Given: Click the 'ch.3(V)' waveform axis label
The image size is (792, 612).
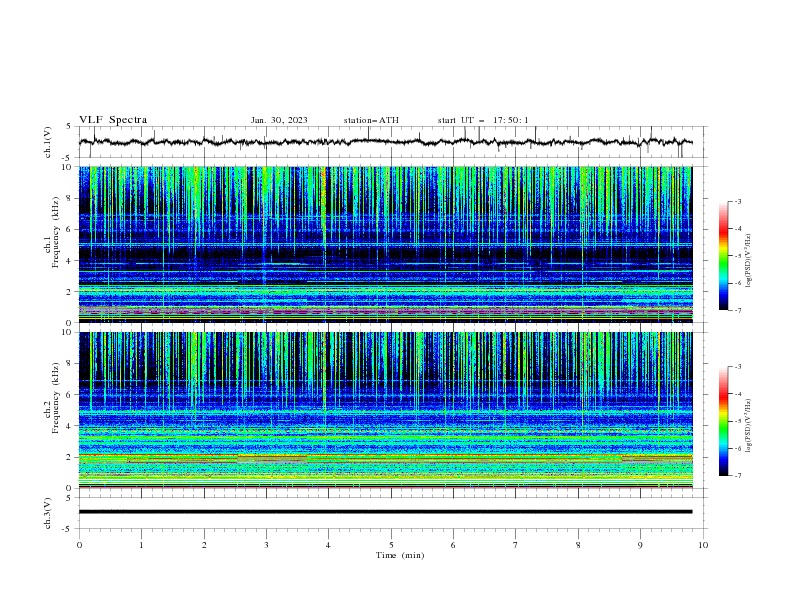Looking at the screenshot, I should (x=48, y=513).
